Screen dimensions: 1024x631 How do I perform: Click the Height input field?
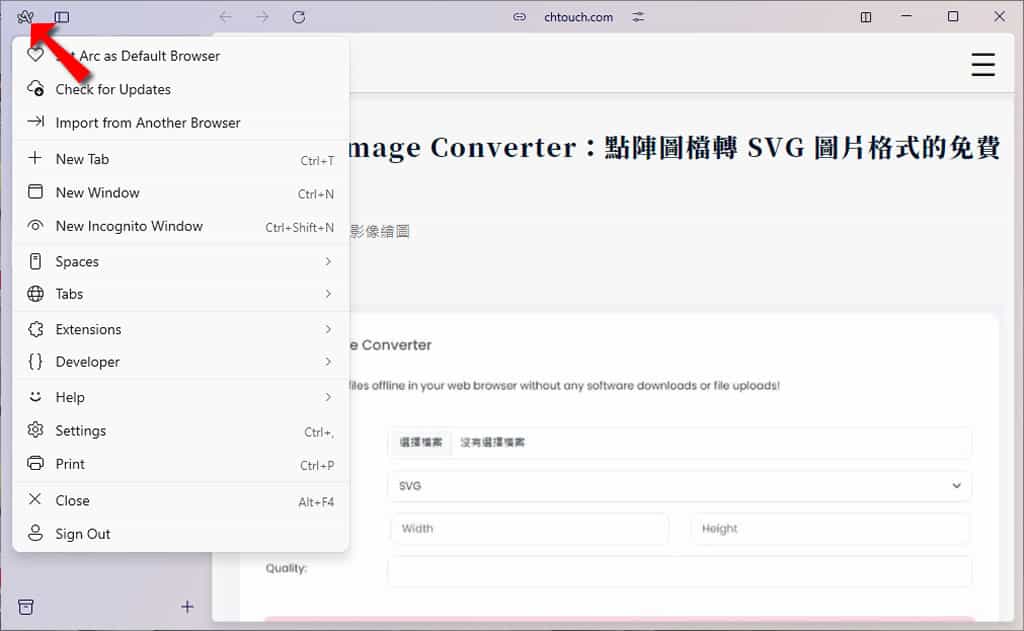pos(831,528)
